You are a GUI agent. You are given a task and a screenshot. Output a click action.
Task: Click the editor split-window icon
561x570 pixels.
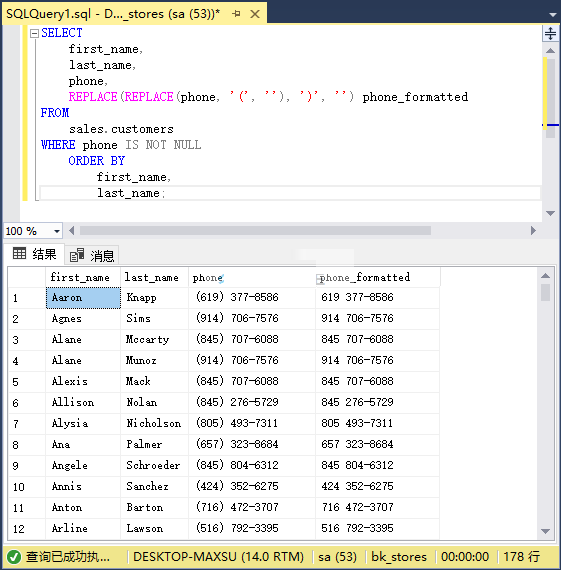tap(550, 33)
